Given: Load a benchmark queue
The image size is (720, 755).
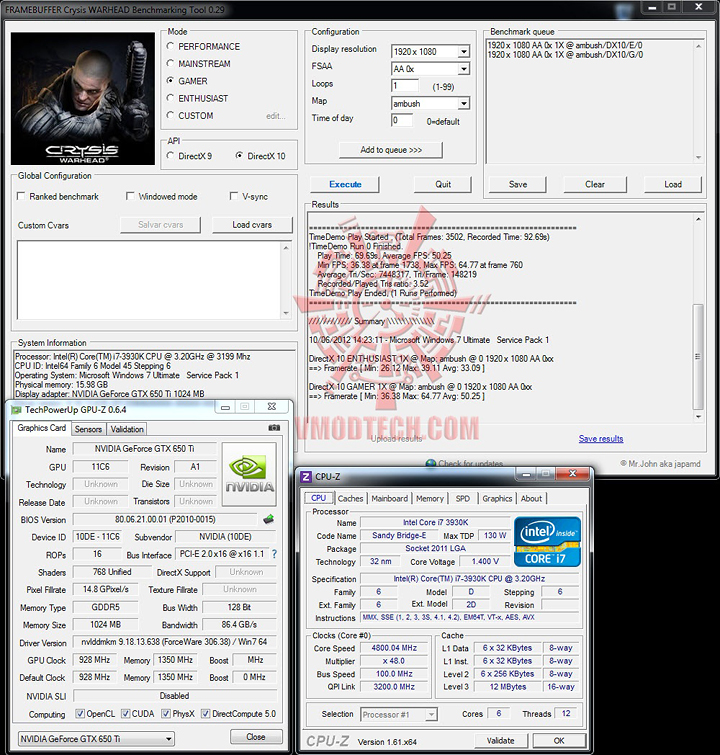Looking at the screenshot, I should pyautogui.click(x=672, y=184).
